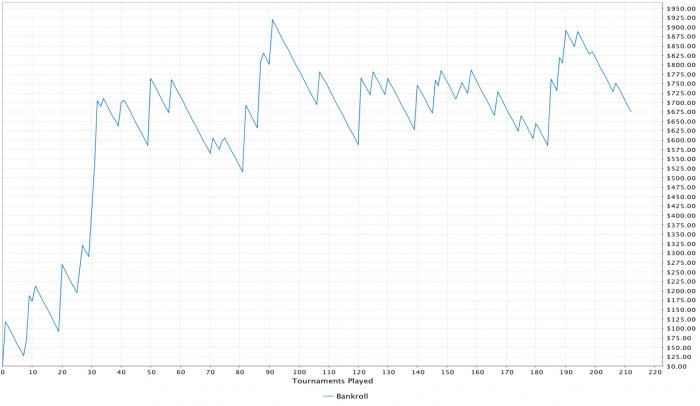The image size is (700, 406).
Task: Click the $500.00 y-axis label
Action: click(x=681, y=178)
